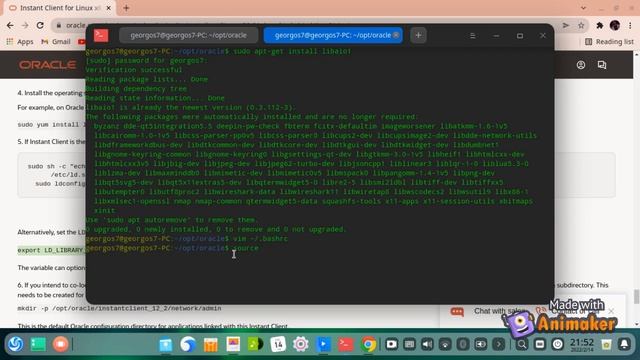The height and width of the screenshot is (360, 640).
Task: Bookmark this page with the star
Action: click(581, 25)
